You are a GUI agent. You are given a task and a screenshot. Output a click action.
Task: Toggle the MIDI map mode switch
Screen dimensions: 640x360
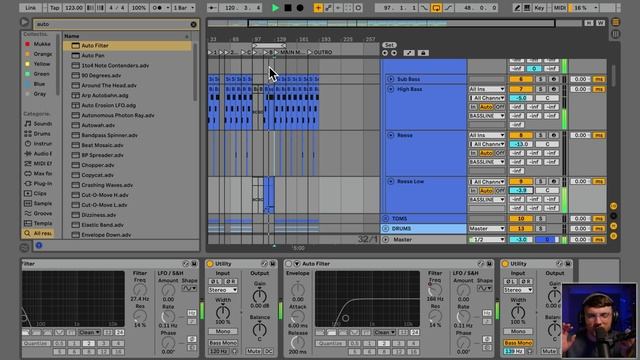(x=560, y=8)
